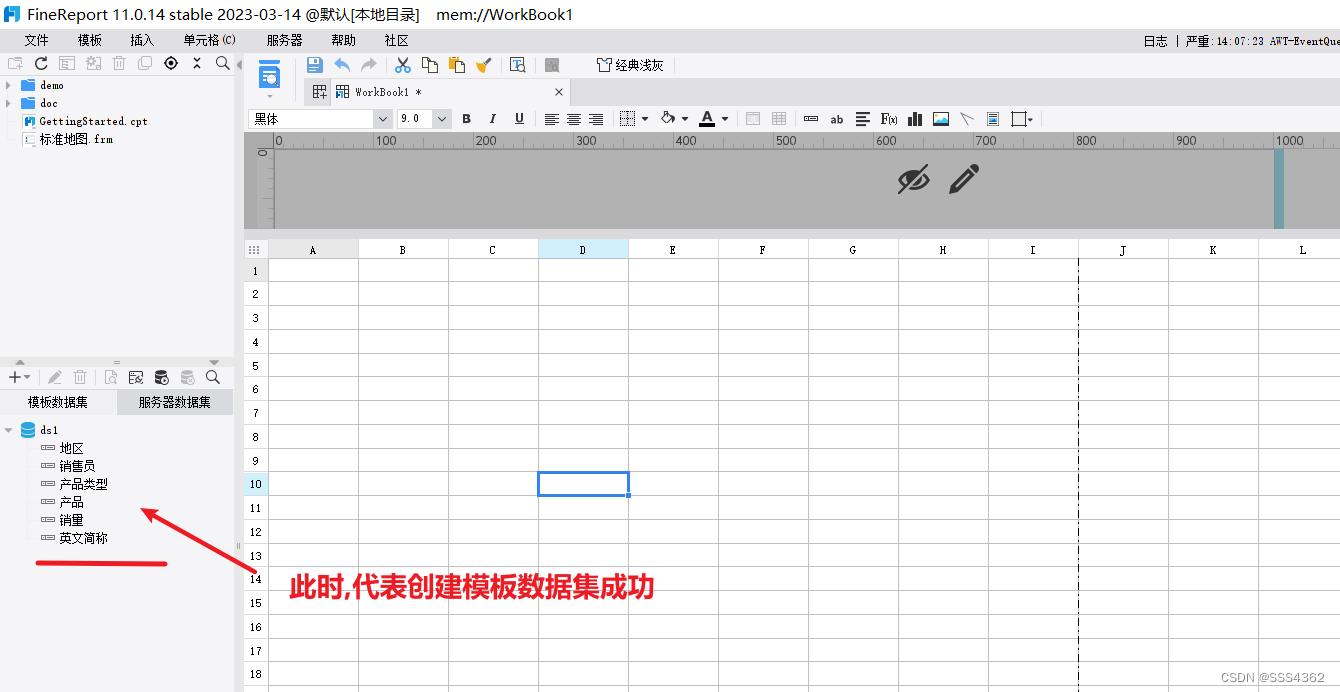This screenshot has height=692, width=1340.
Task: Open the 模板 menu
Action: coord(89,40)
